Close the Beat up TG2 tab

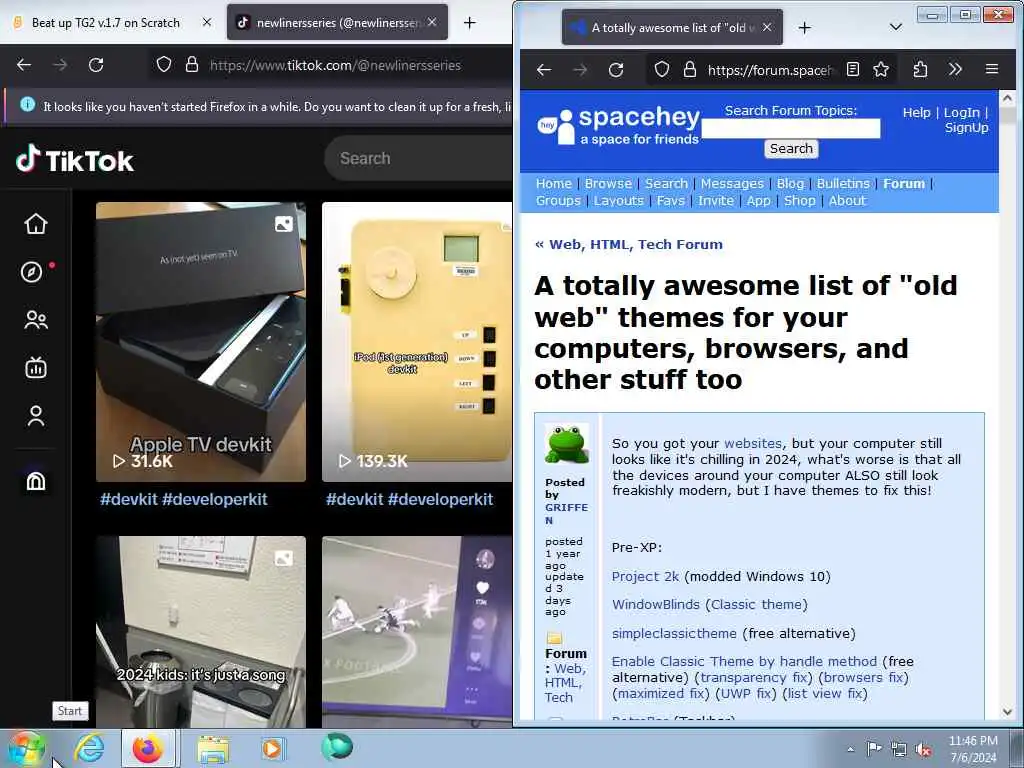pyautogui.click(x=207, y=22)
